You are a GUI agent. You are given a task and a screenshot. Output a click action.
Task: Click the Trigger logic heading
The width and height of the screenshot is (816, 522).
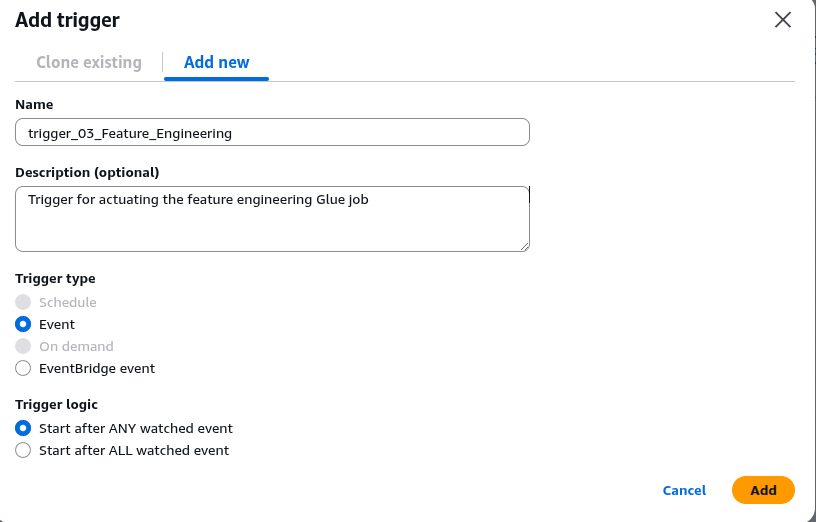pyautogui.click(x=56, y=404)
